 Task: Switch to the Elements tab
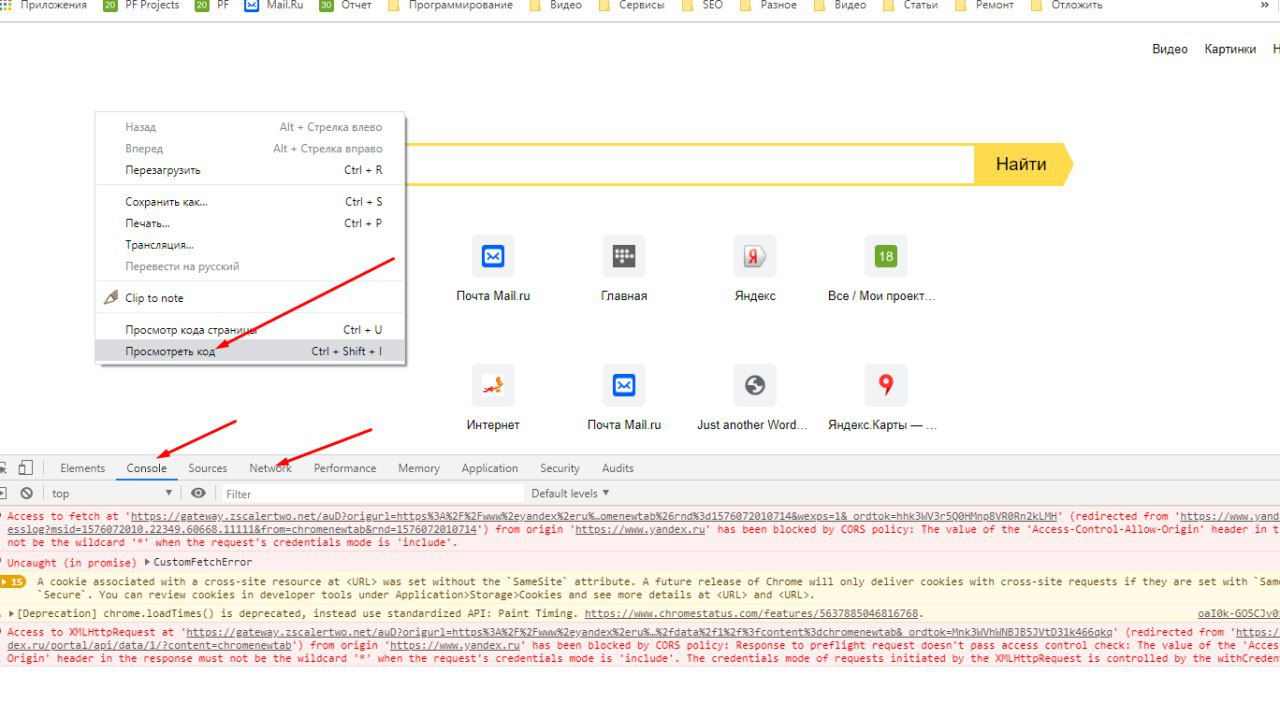coord(82,468)
